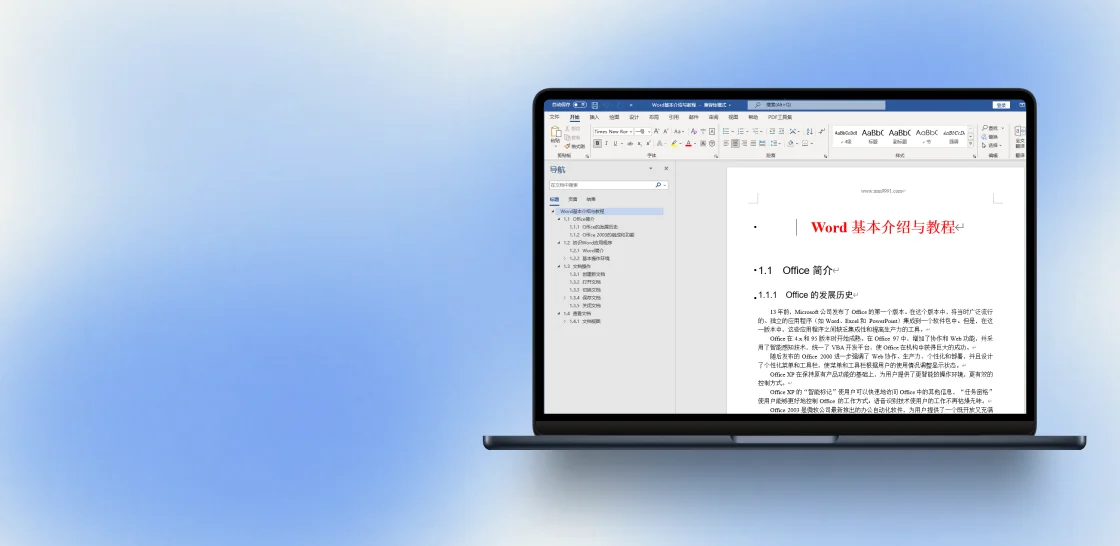Viewport: 1120px width, 546px height.
Task: Click the Bullets list icon
Action: pos(726,131)
